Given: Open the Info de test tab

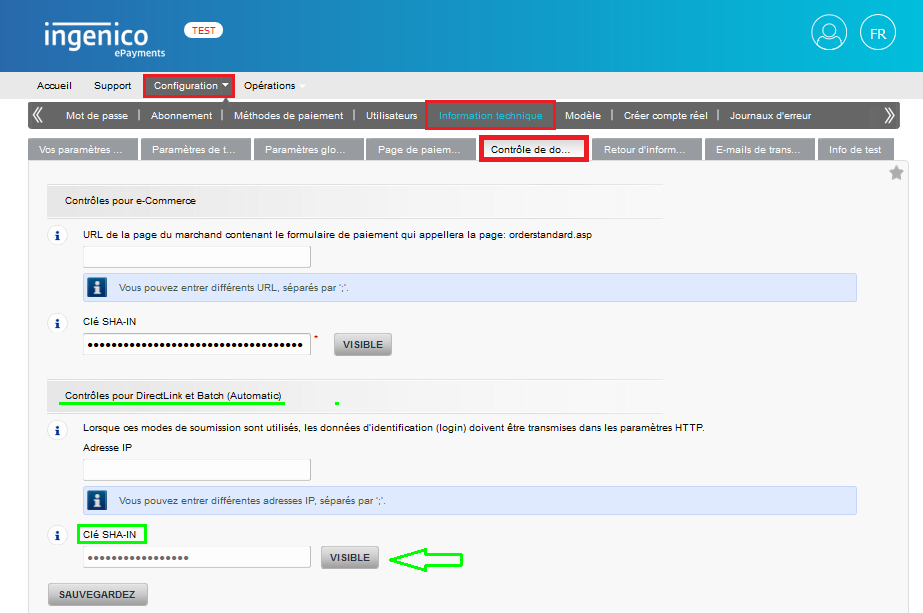Looking at the screenshot, I should click(855, 148).
